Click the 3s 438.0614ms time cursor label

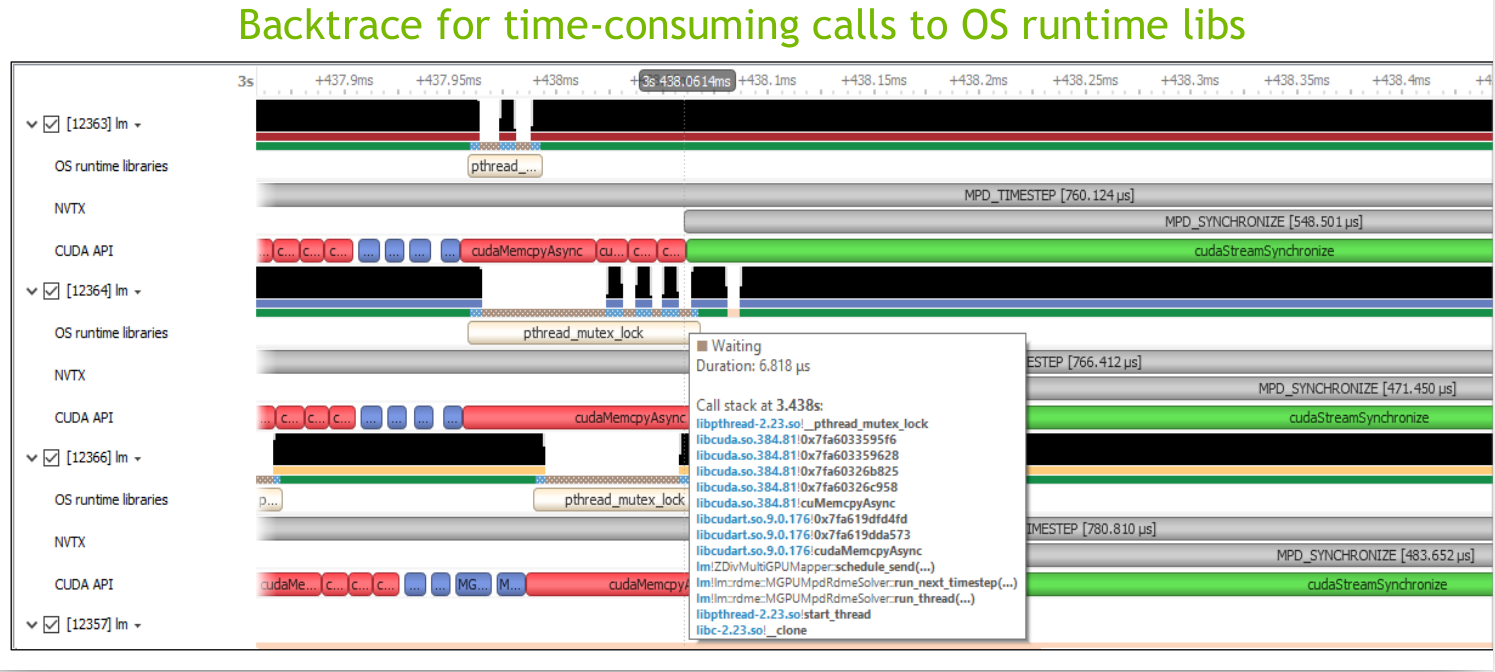tap(687, 81)
